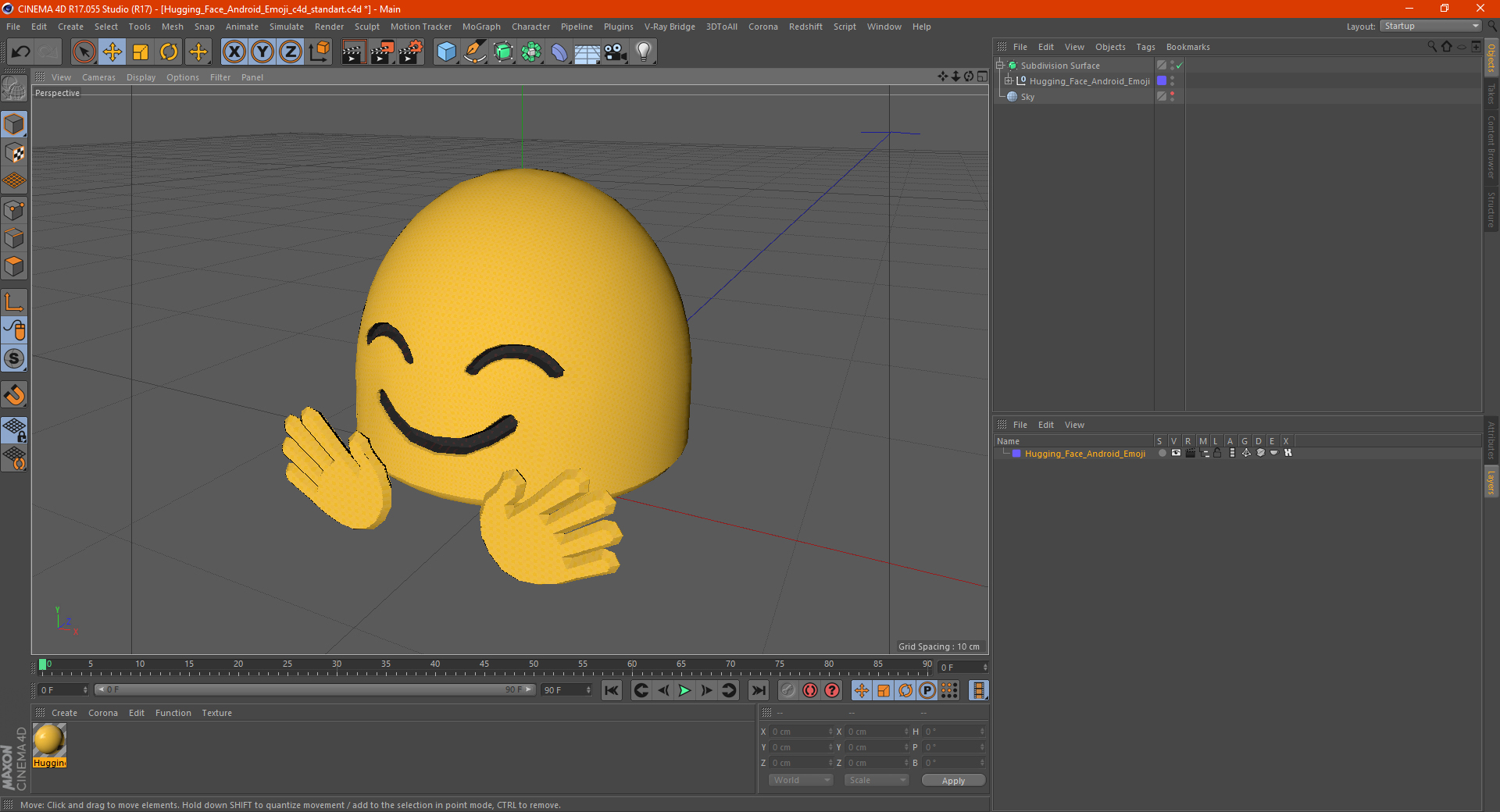Expand the Hugging_Face_Android_Emoji object
The height and width of the screenshot is (812, 1500).
(x=1009, y=81)
